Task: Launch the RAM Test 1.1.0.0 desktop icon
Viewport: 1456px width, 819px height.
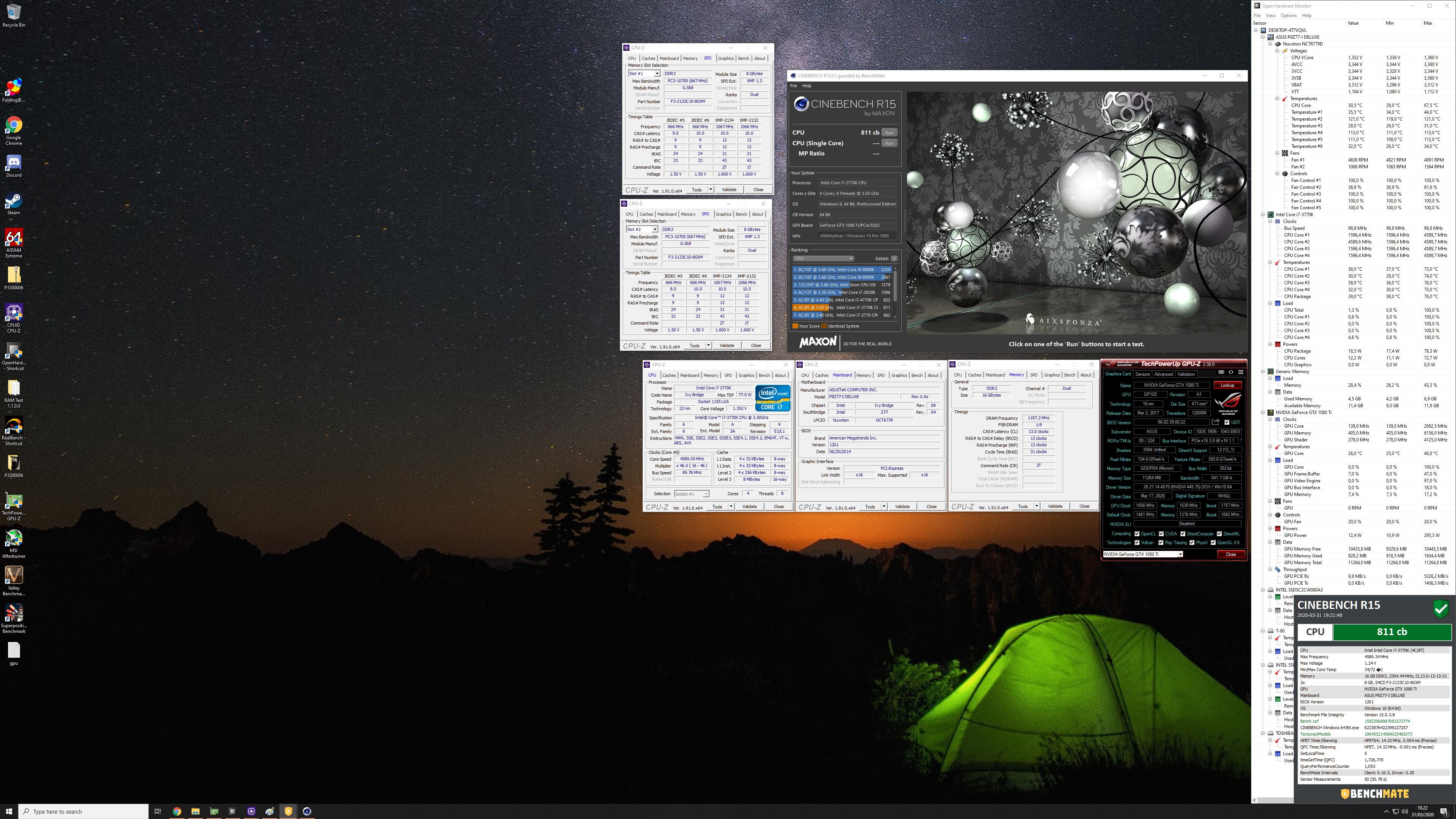Action: point(14,394)
